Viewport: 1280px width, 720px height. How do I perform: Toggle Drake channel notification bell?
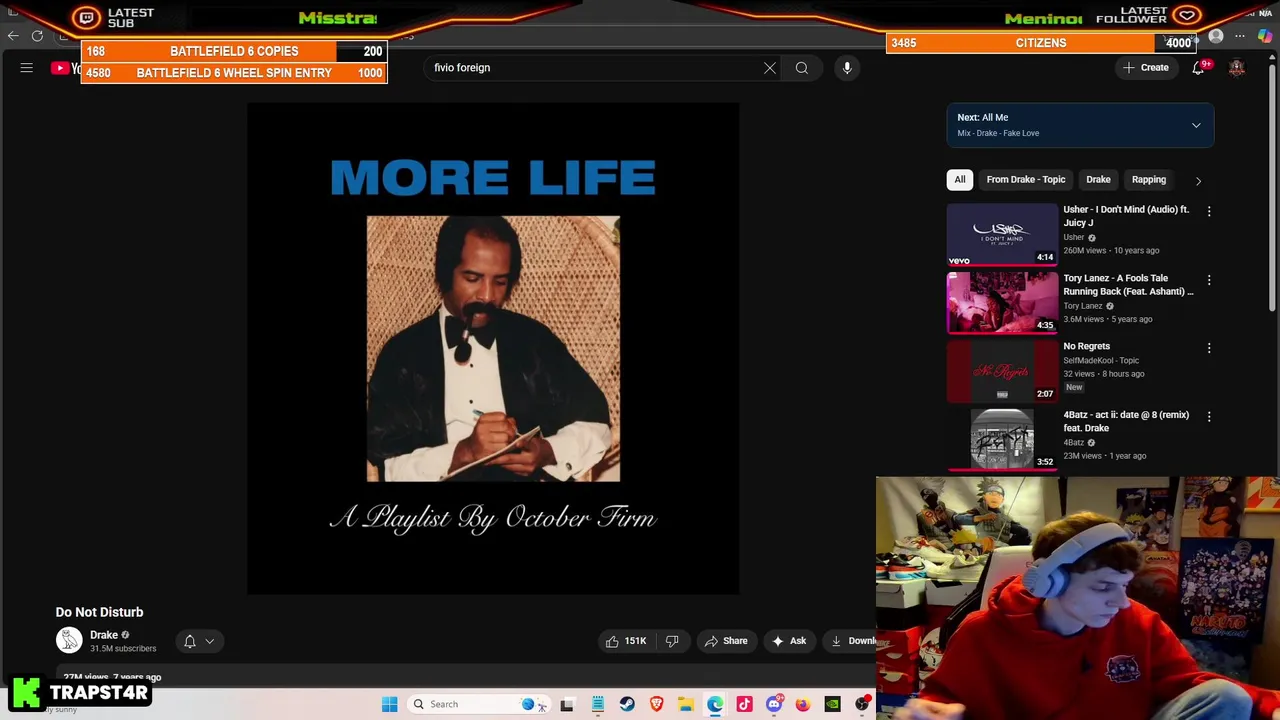click(190, 641)
